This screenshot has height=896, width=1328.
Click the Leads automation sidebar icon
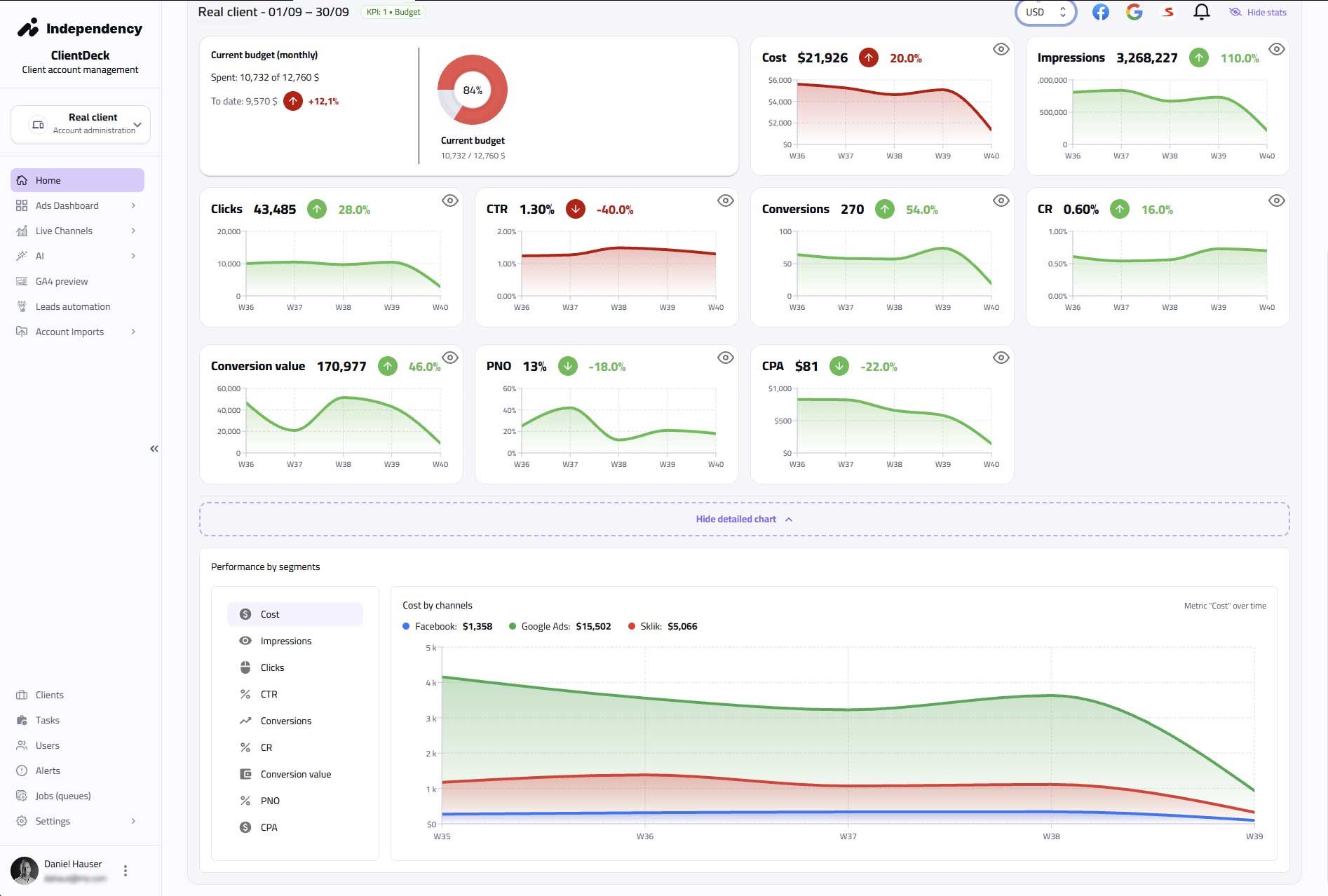pyautogui.click(x=22, y=306)
